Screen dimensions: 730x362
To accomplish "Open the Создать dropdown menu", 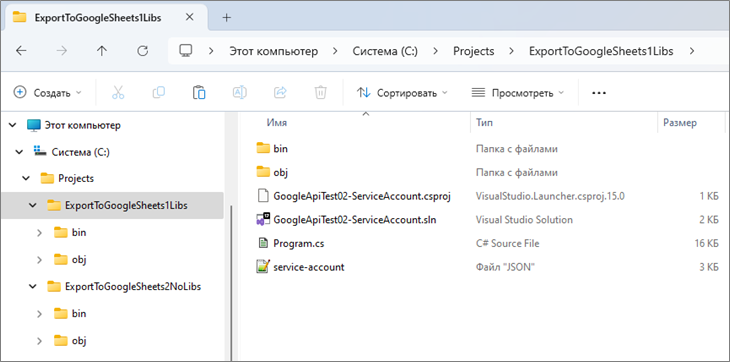I will [47, 93].
